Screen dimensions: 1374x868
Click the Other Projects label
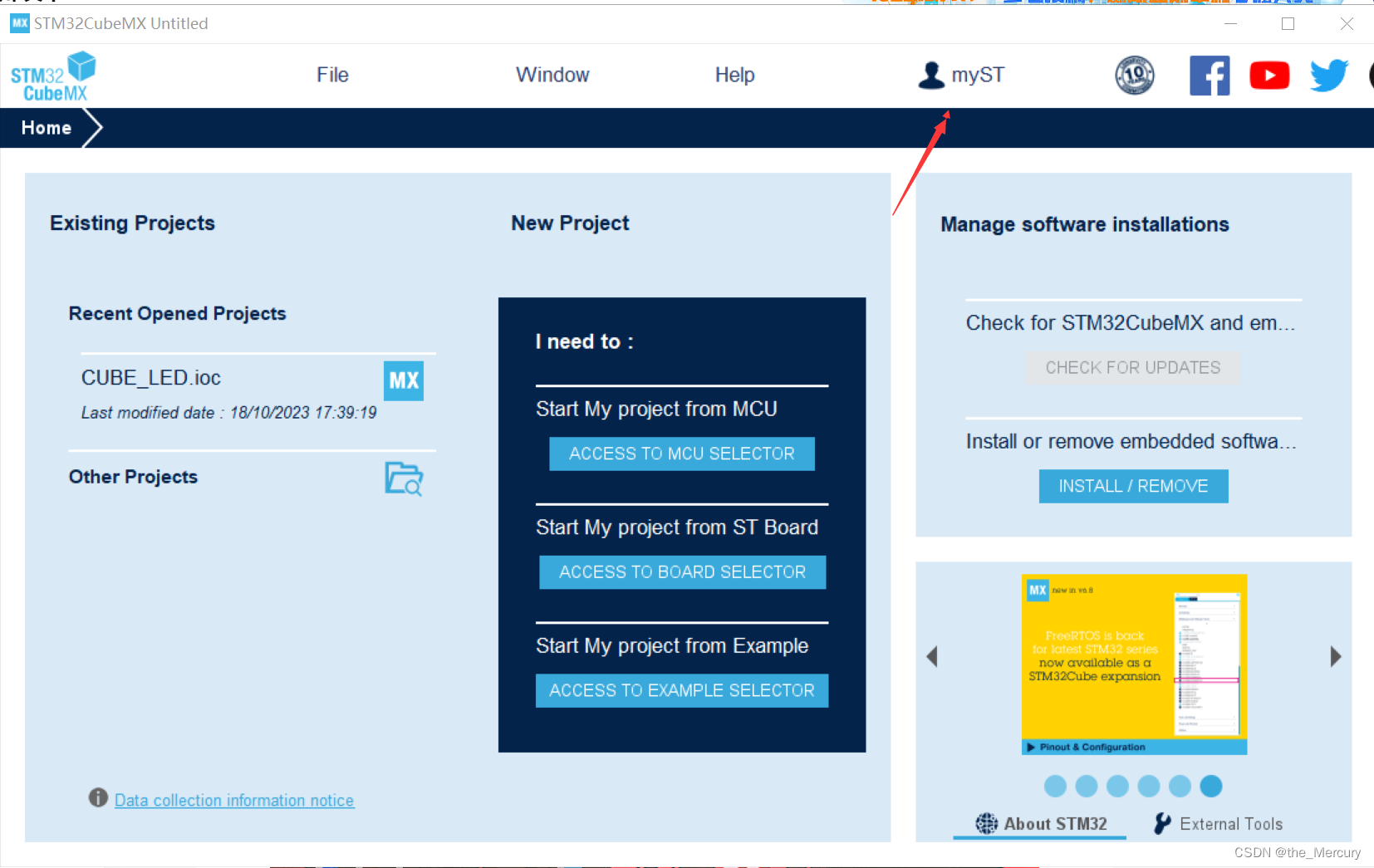pyautogui.click(x=133, y=477)
